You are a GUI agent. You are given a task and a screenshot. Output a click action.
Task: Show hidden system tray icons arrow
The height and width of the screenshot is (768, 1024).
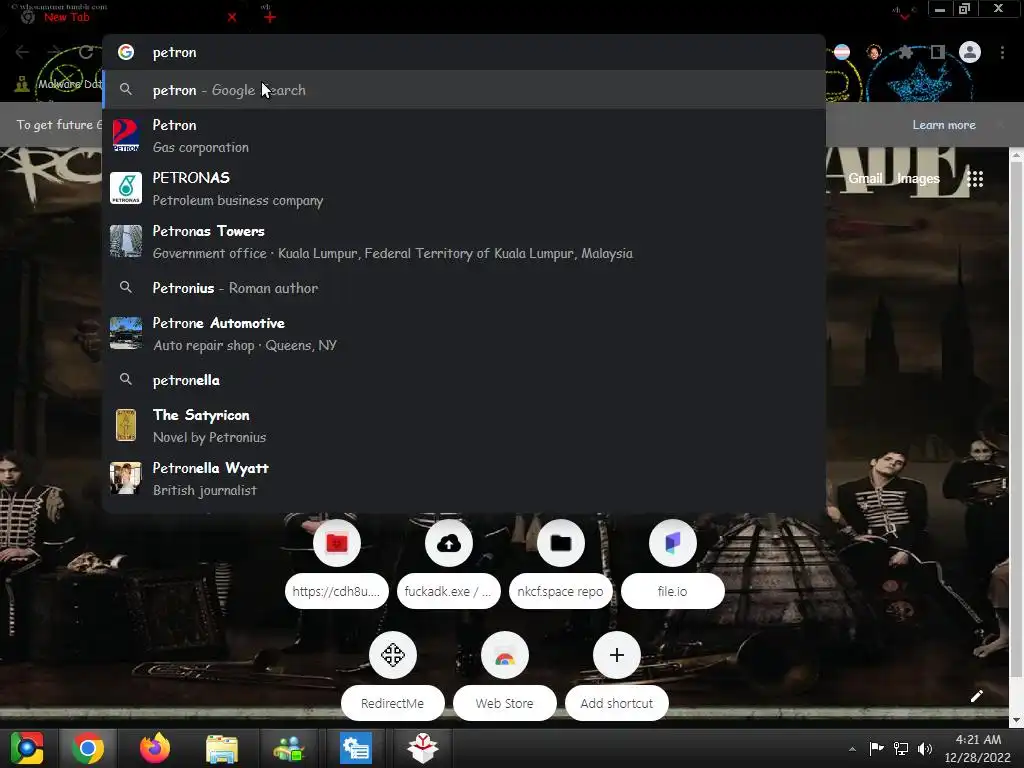click(852, 748)
